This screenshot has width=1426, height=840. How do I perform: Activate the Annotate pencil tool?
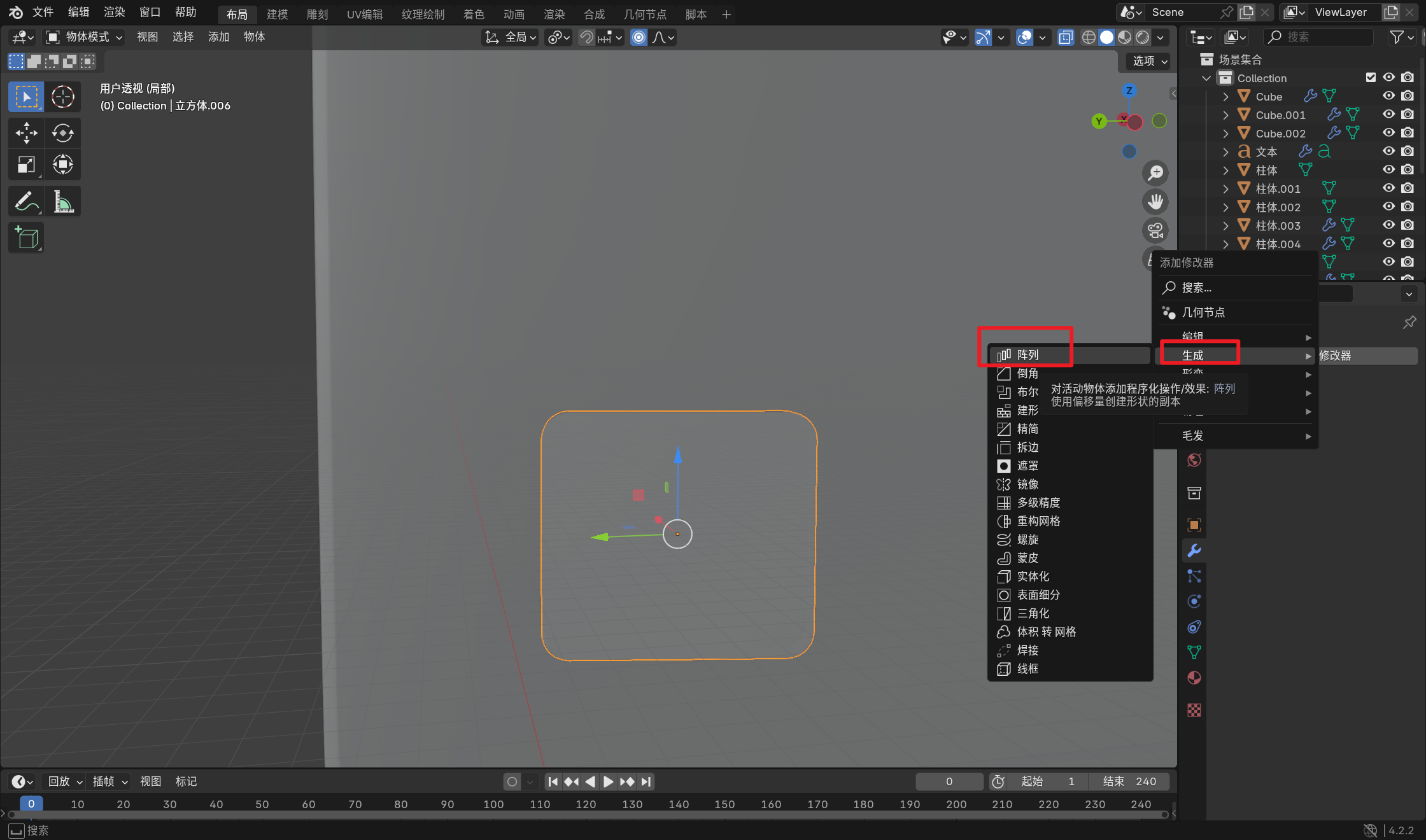[26, 202]
